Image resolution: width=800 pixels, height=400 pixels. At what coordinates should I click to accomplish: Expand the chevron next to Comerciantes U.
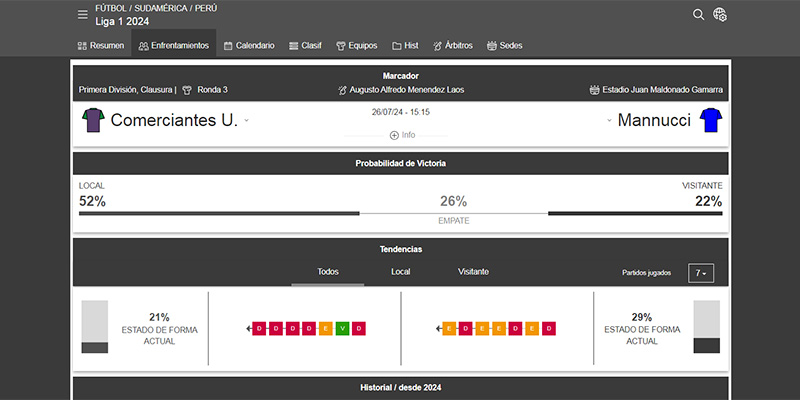pyautogui.click(x=246, y=121)
